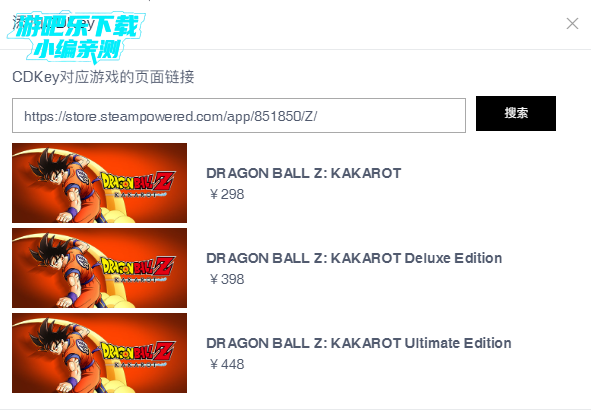Viewport: 591px width, 414px height.
Task: Select the Deluxe Edition game thumbnail
Action: point(100,268)
